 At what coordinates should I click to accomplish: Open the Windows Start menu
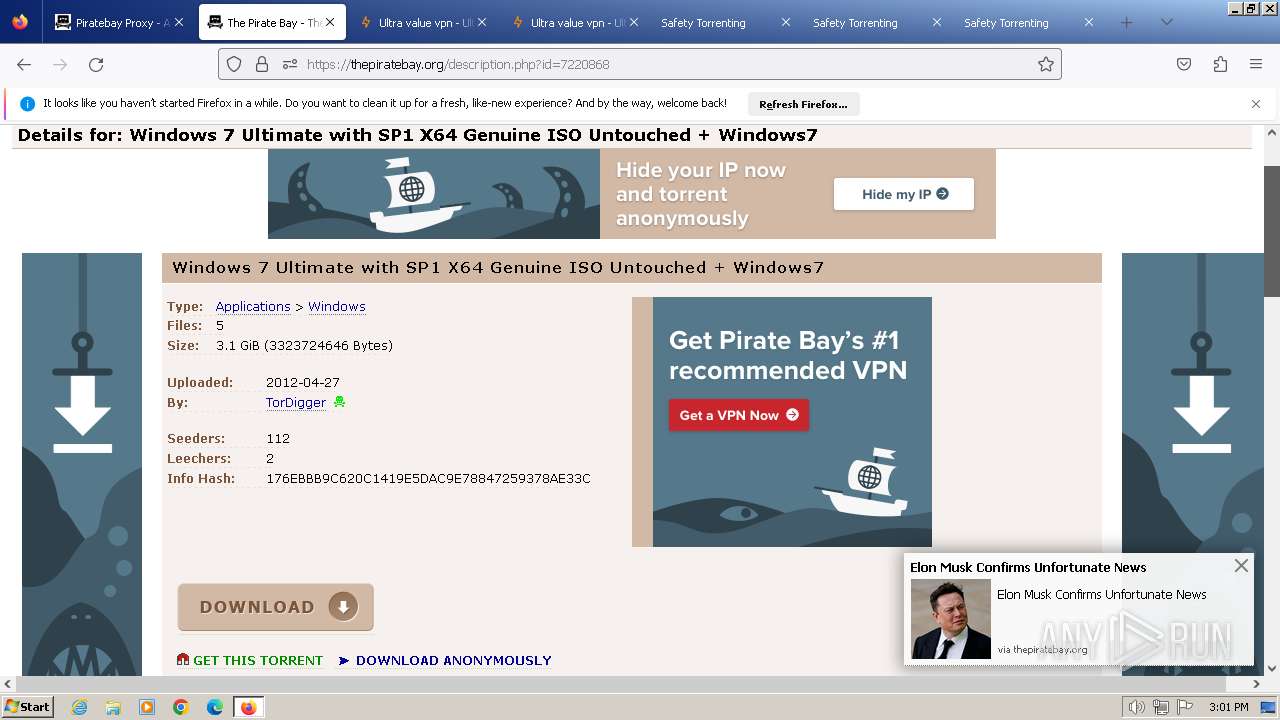tap(27, 707)
